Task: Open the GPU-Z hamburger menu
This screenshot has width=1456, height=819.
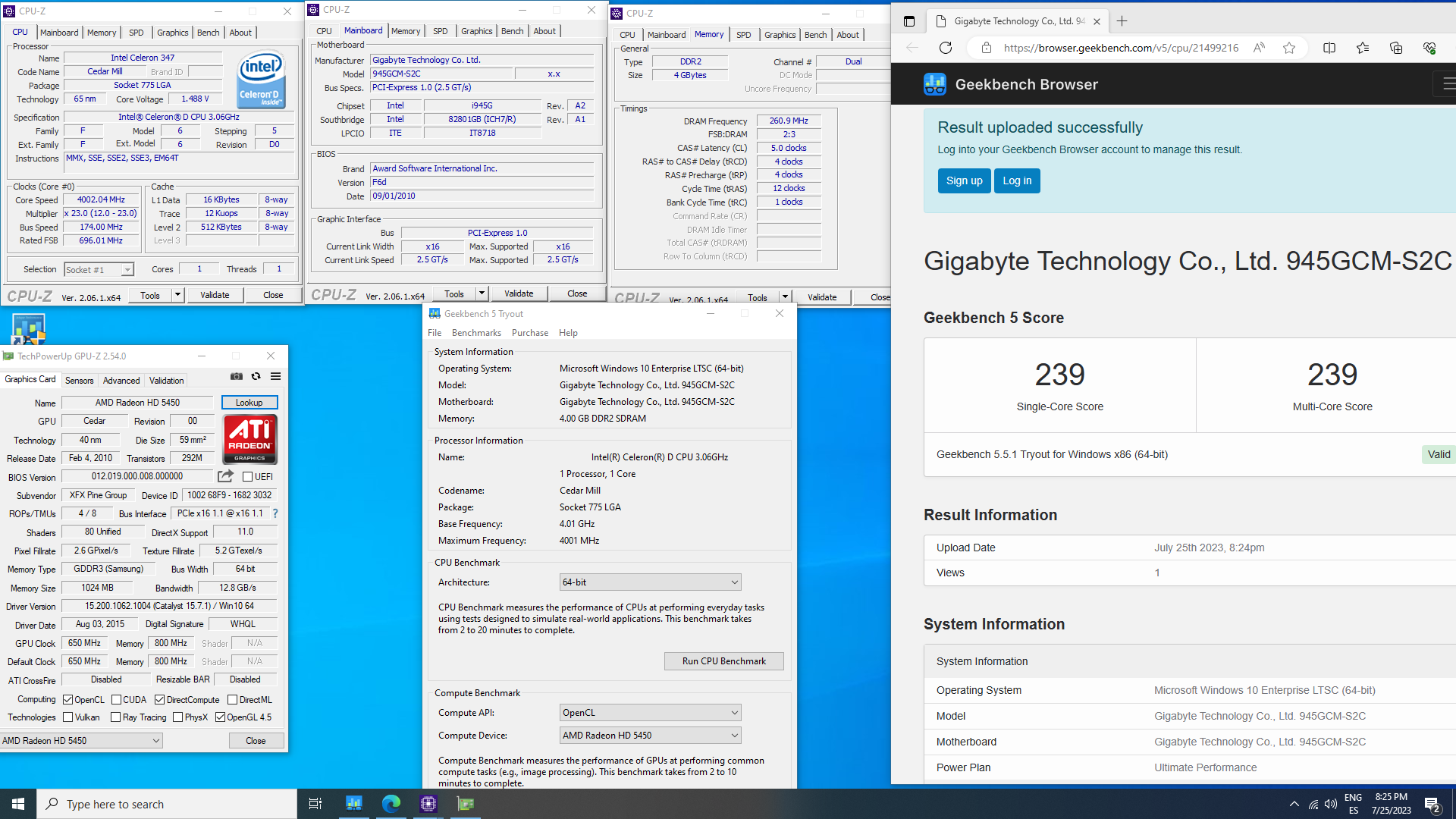Action: tap(276, 376)
